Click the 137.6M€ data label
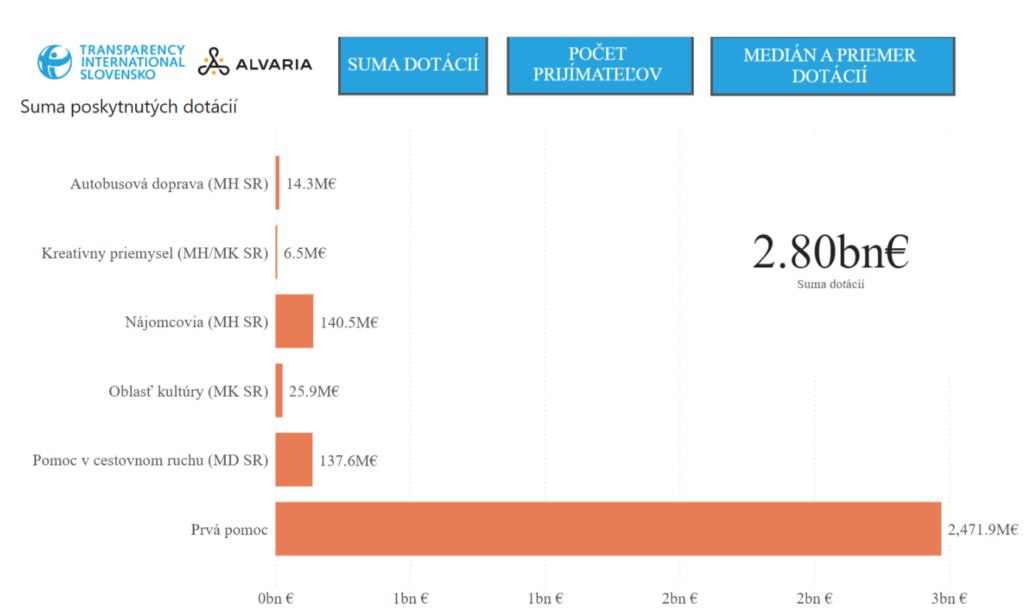Image resolution: width=1024 pixels, height=616 pixels. 347,460
